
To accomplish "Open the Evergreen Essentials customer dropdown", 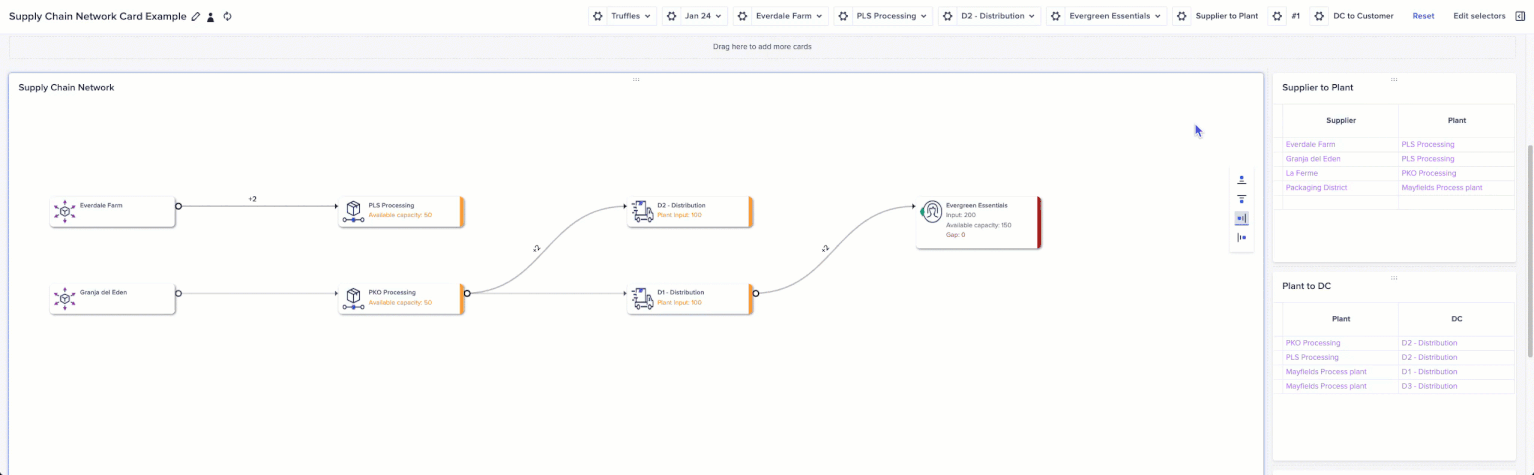I will (1116, 16).
